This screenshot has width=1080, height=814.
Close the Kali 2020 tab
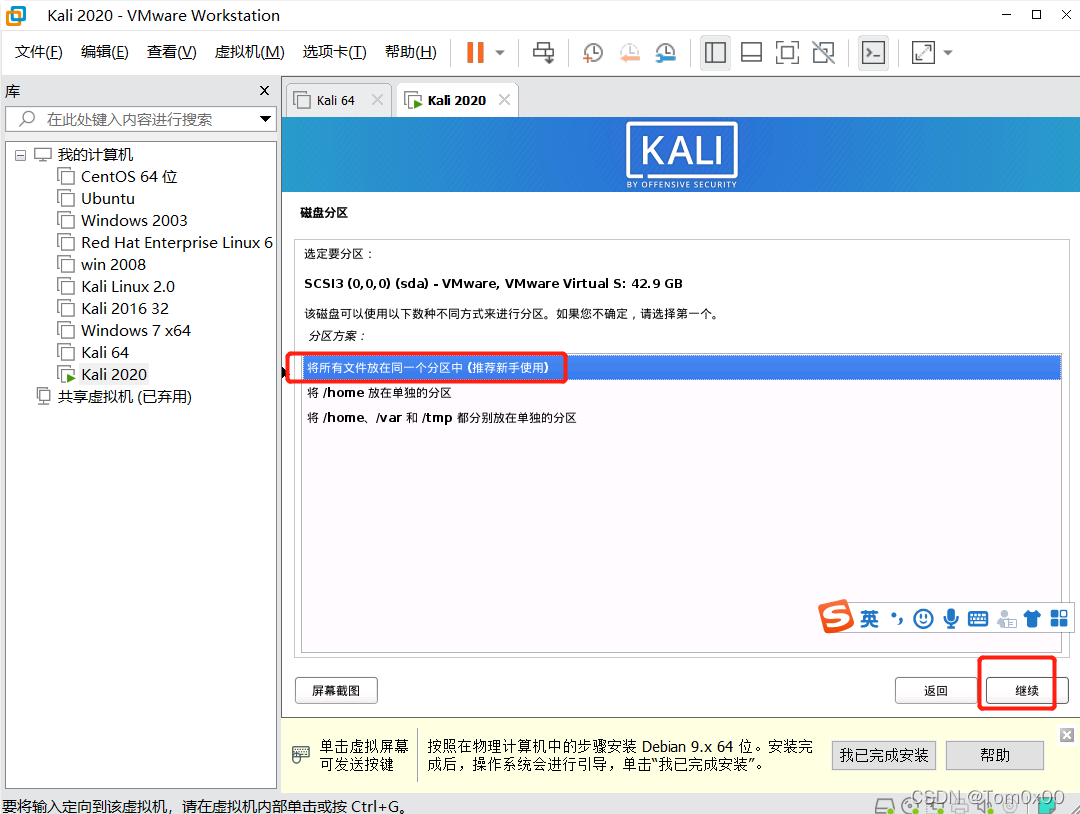[504, 100]
